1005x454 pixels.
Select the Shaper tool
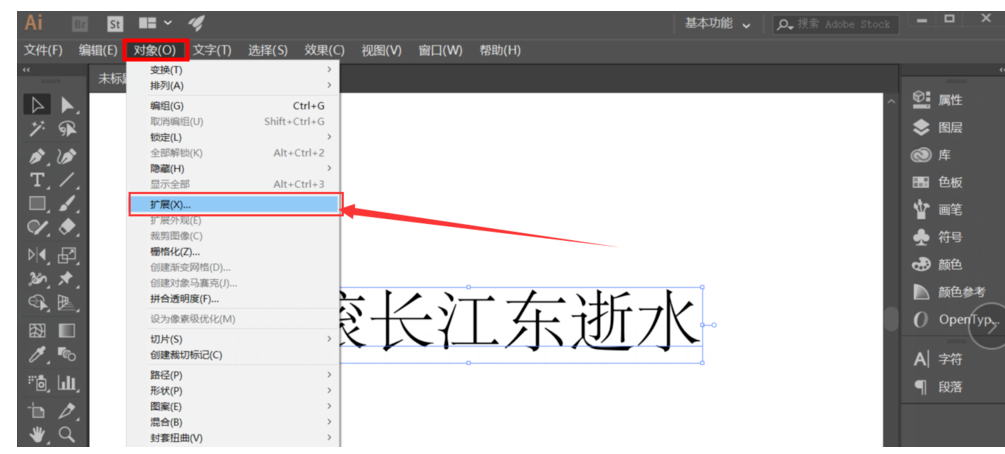coord(38,228)
